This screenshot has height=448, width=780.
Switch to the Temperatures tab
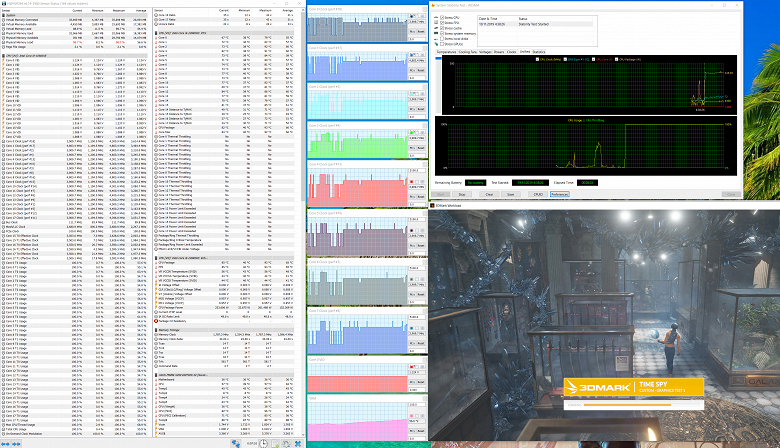448,51
